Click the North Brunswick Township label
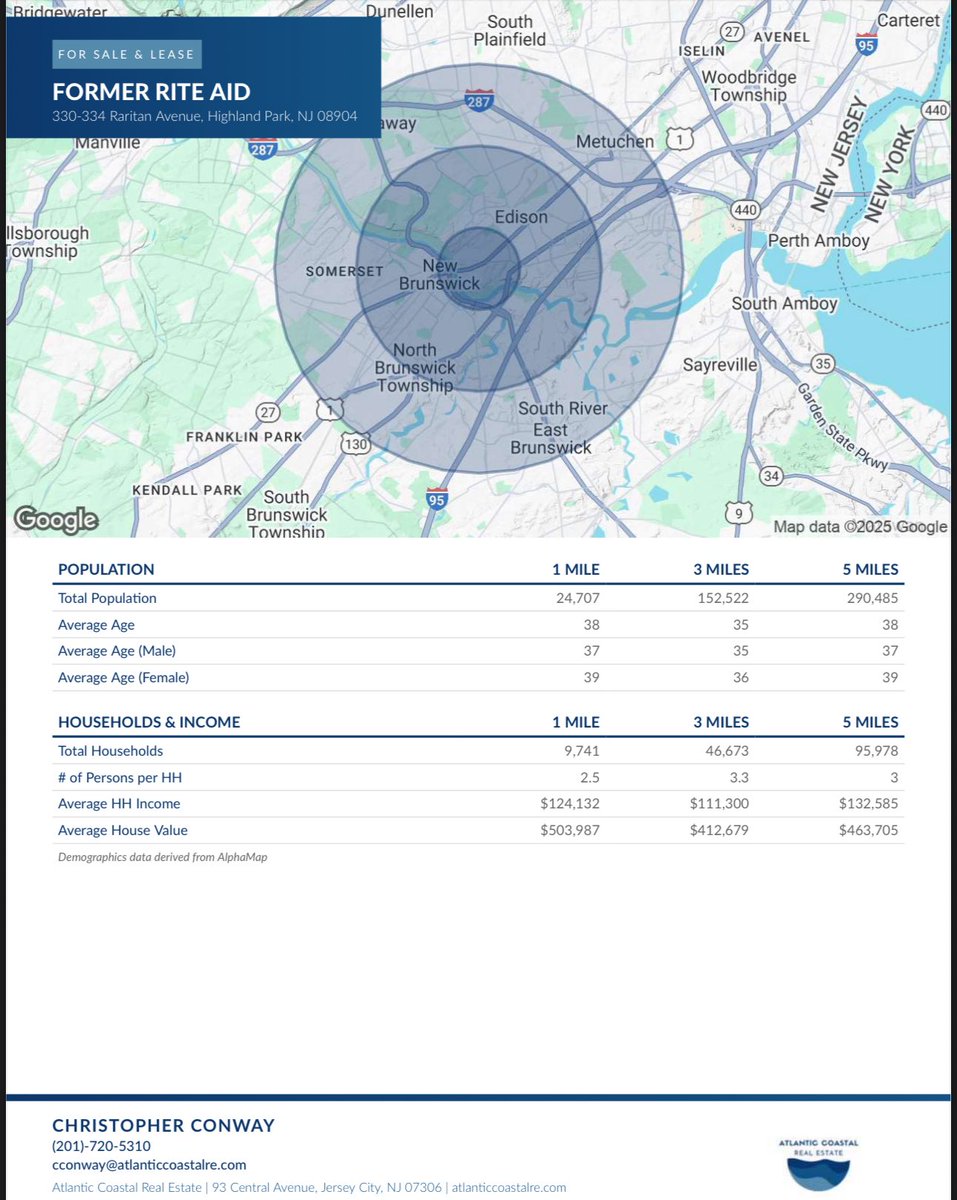957x1200 pixels. coord(414,367)
